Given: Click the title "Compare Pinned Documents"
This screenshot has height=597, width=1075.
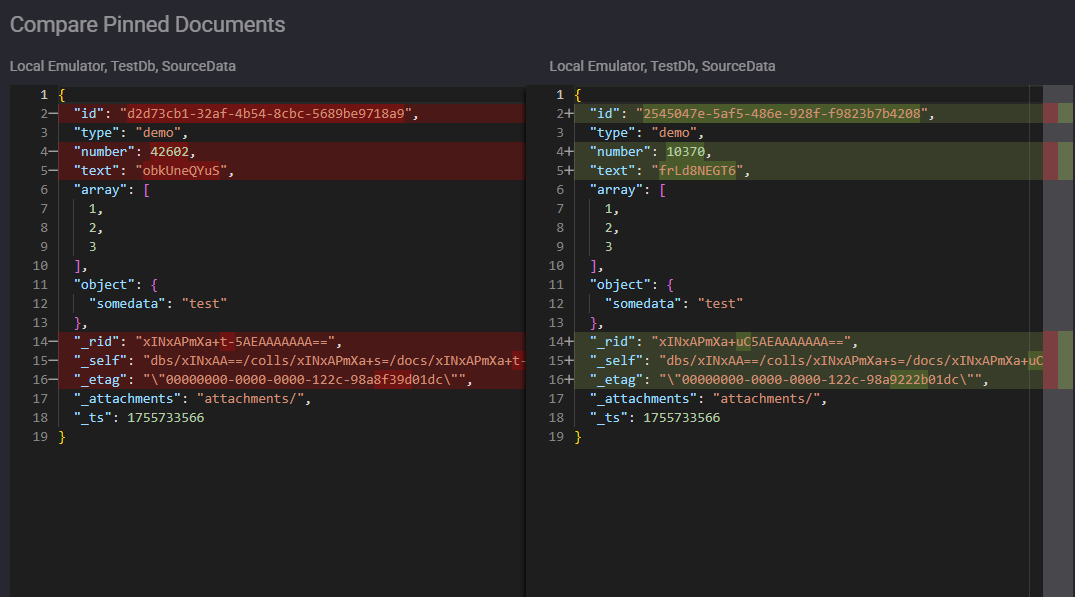Looking at the screenshot, I should (146, 24).
